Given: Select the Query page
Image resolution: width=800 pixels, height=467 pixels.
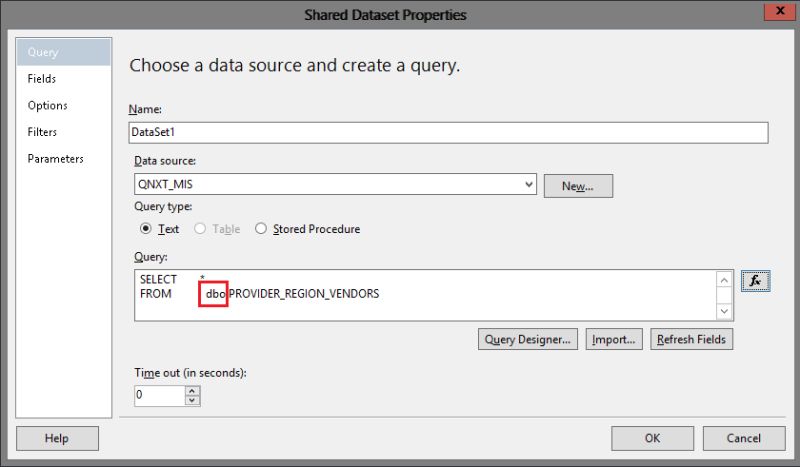Looking at the screenshot, I should tap(63, 52).
